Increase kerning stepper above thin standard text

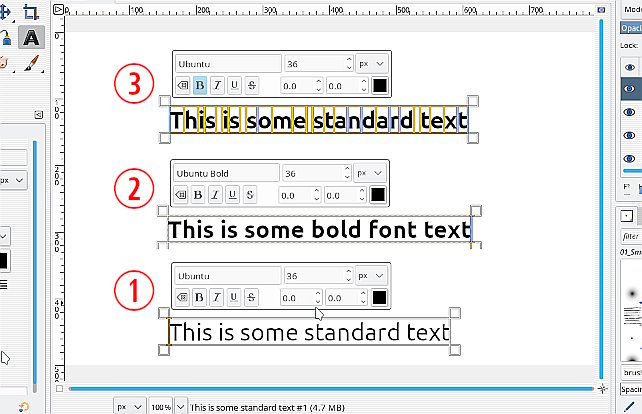[x=318, y=293]
